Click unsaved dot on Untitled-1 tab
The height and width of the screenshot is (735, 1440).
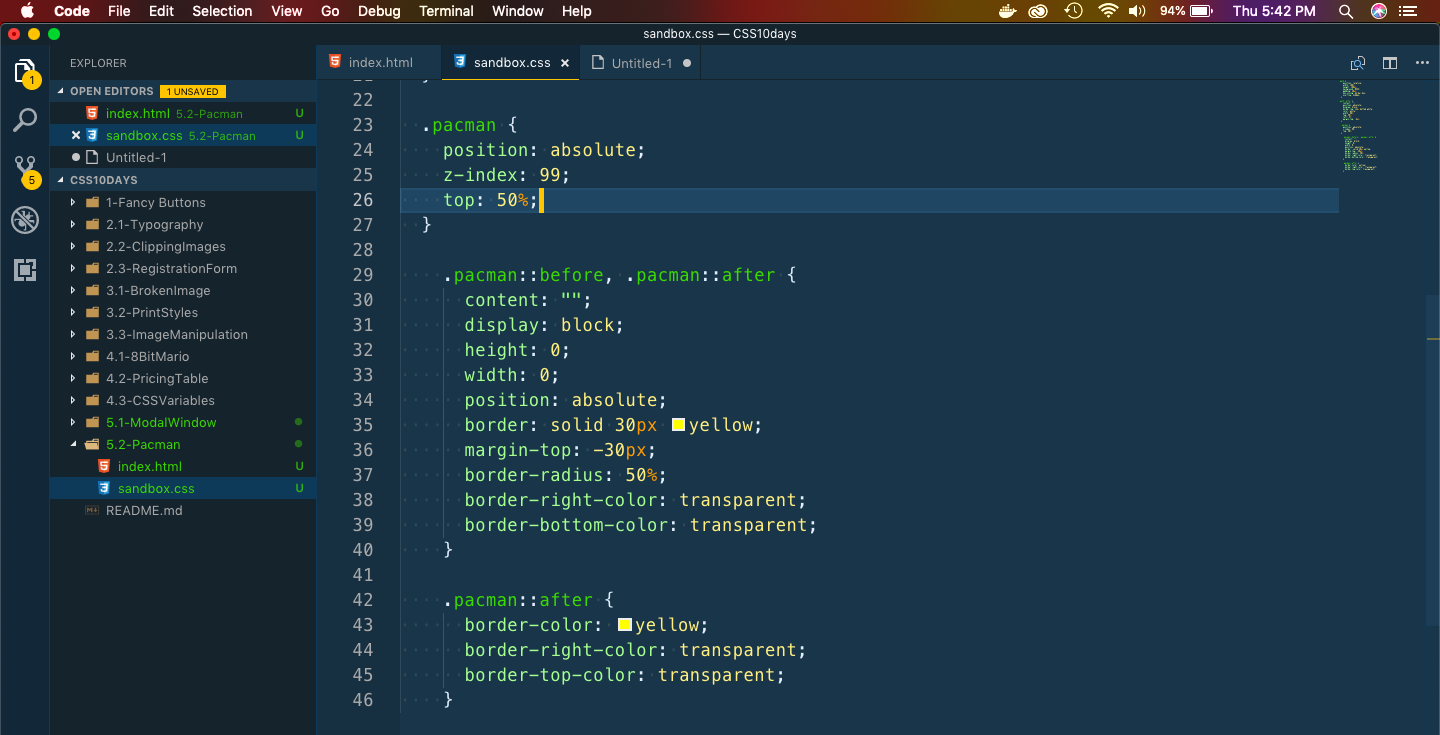click(686, 62)
